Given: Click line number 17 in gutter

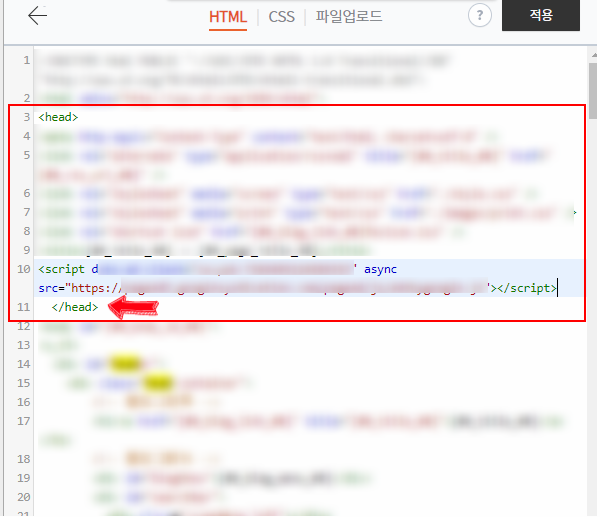Looking at the screenshot, I should click(x=23, y=421).
